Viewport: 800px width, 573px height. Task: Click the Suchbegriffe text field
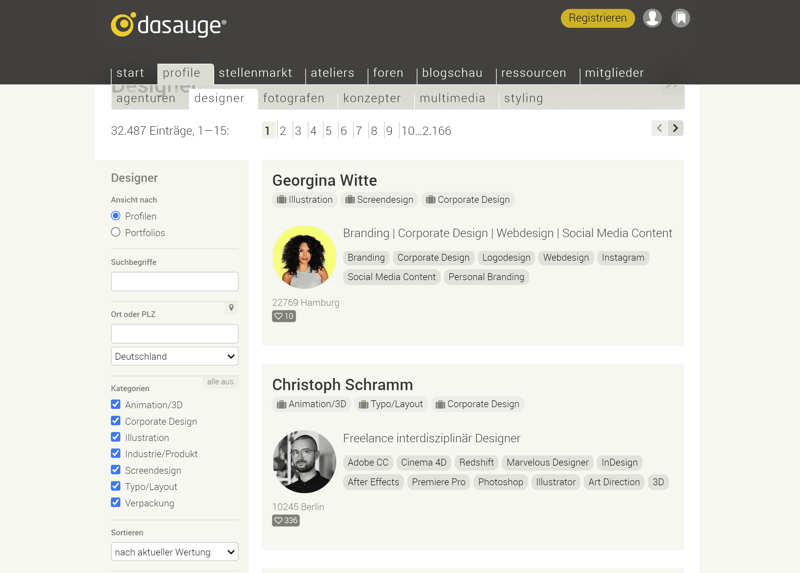[x=174, y=282]
